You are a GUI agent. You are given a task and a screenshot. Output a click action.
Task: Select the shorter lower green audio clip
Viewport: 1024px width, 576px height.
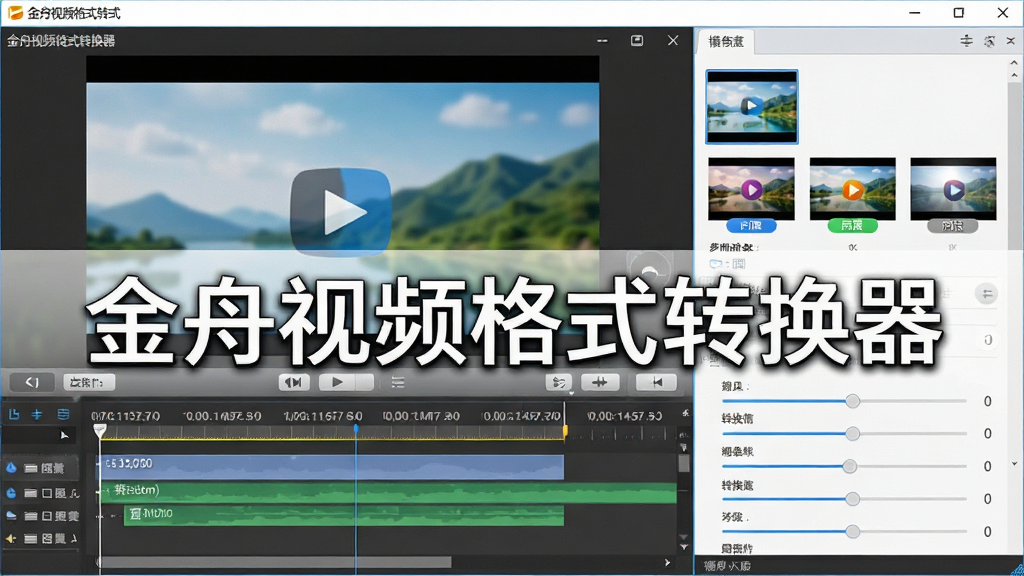click(x=344, y=515)
